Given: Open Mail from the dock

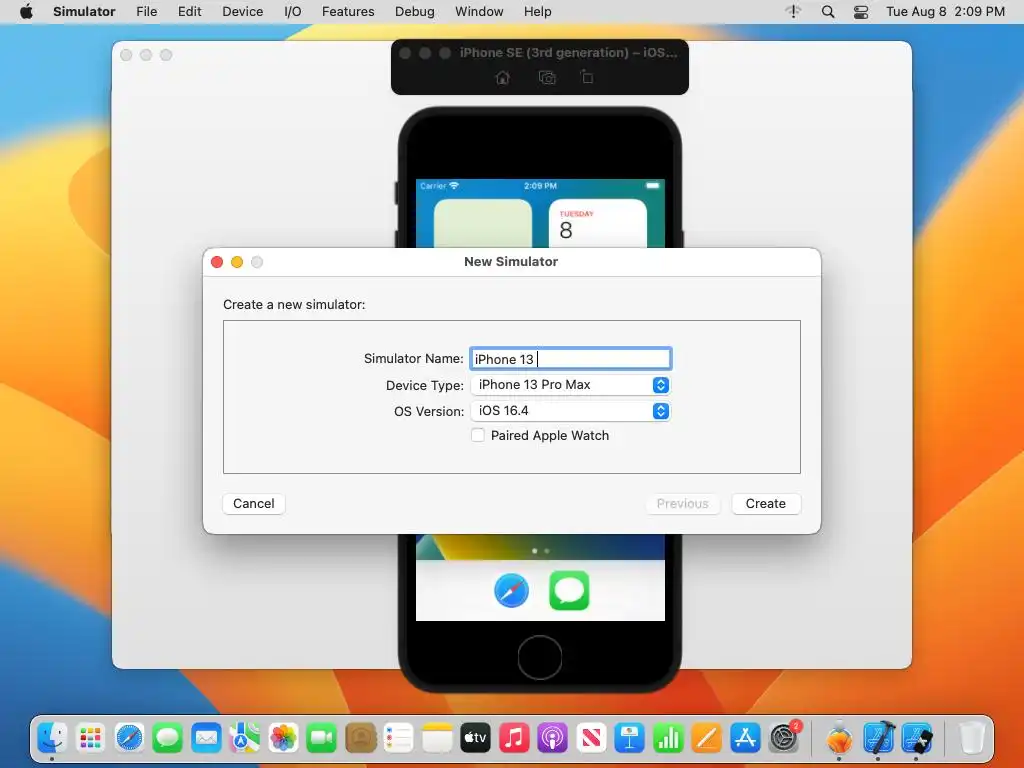Looking at the screenshot, I should coord(206,739).
